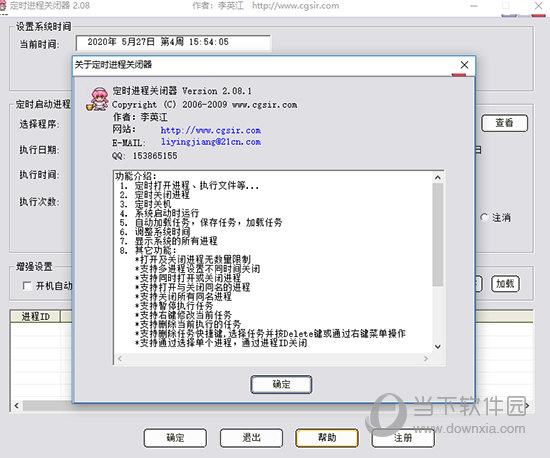The image size is (550, 458).
Task: Click the 帮助 help button
Action: coord(327,438)
